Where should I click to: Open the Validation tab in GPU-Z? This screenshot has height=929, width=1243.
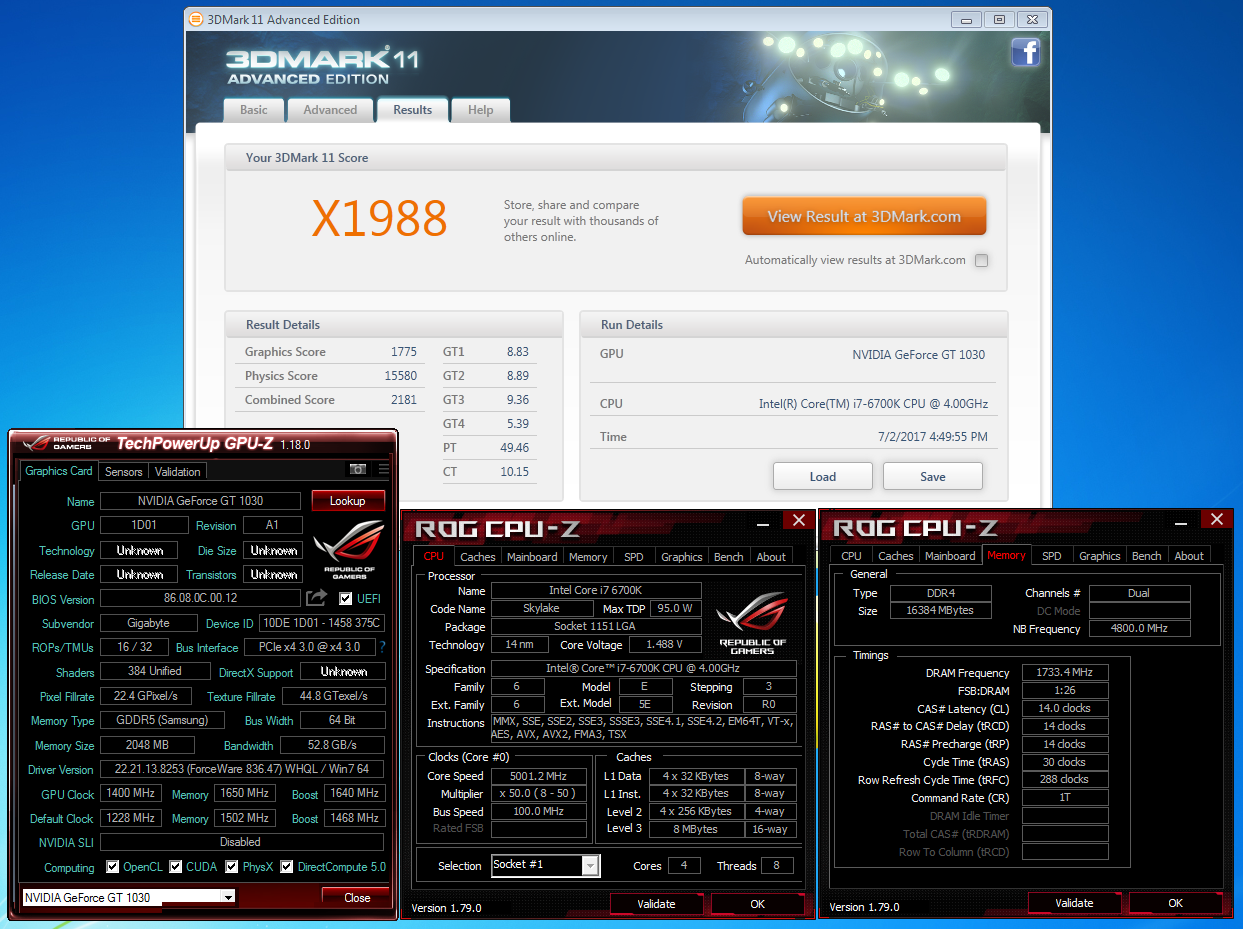(178, 472)
